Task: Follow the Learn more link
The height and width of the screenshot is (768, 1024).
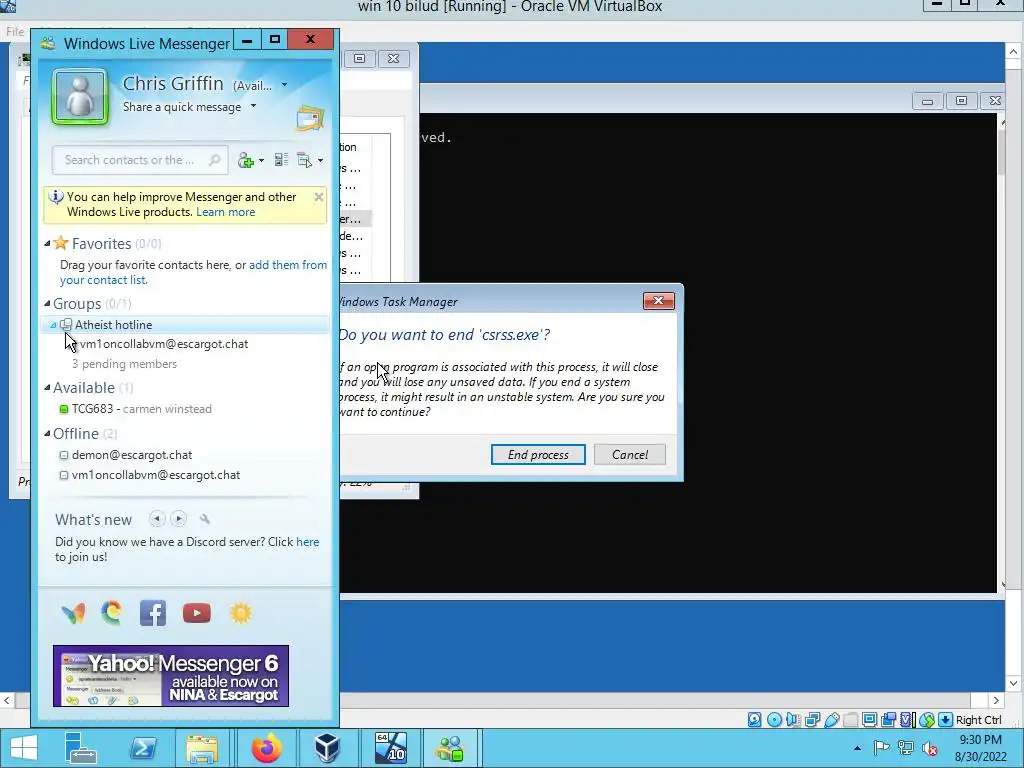Action: [225, 212]
